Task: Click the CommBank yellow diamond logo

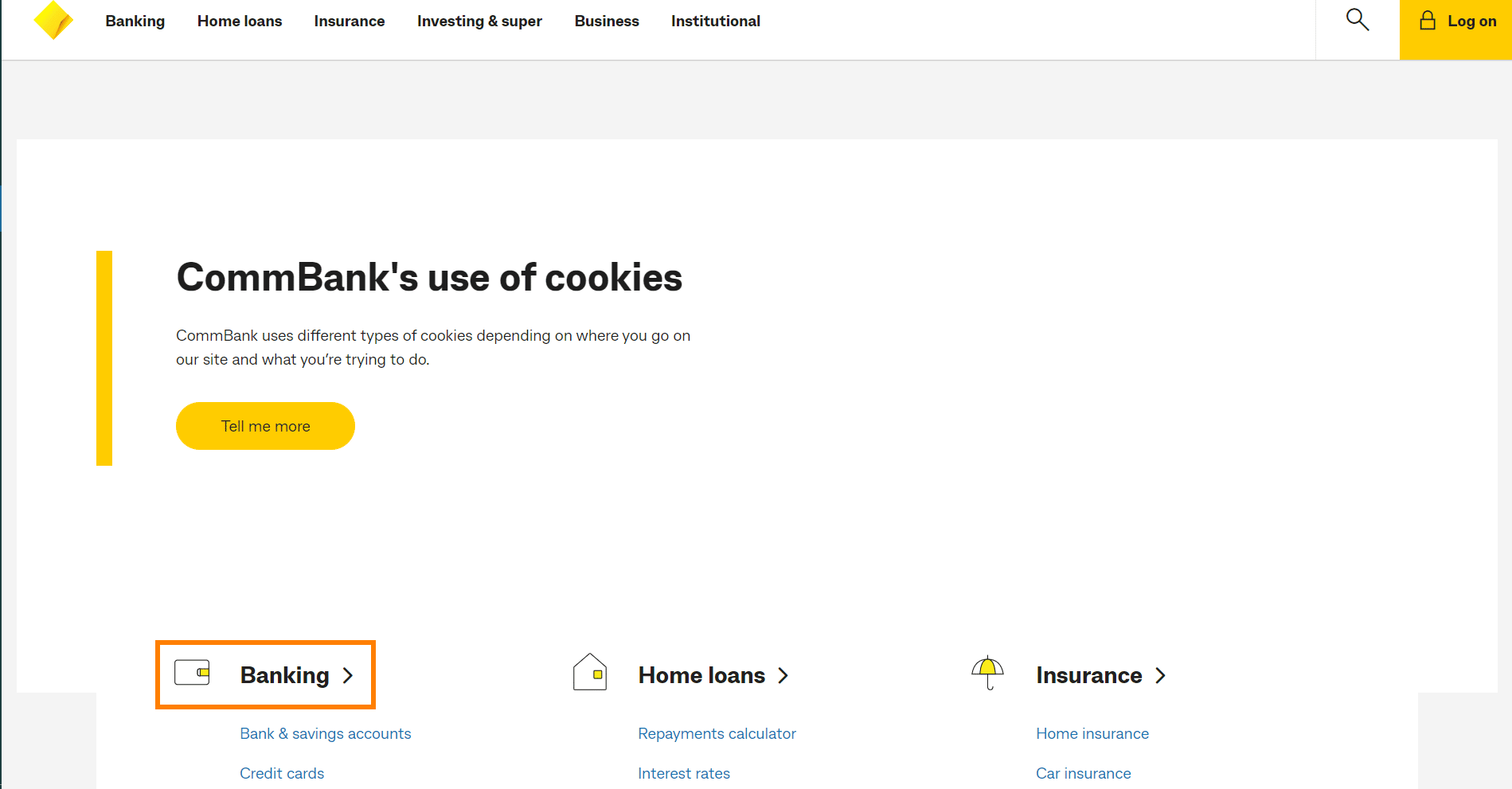Action: [53, 21]
